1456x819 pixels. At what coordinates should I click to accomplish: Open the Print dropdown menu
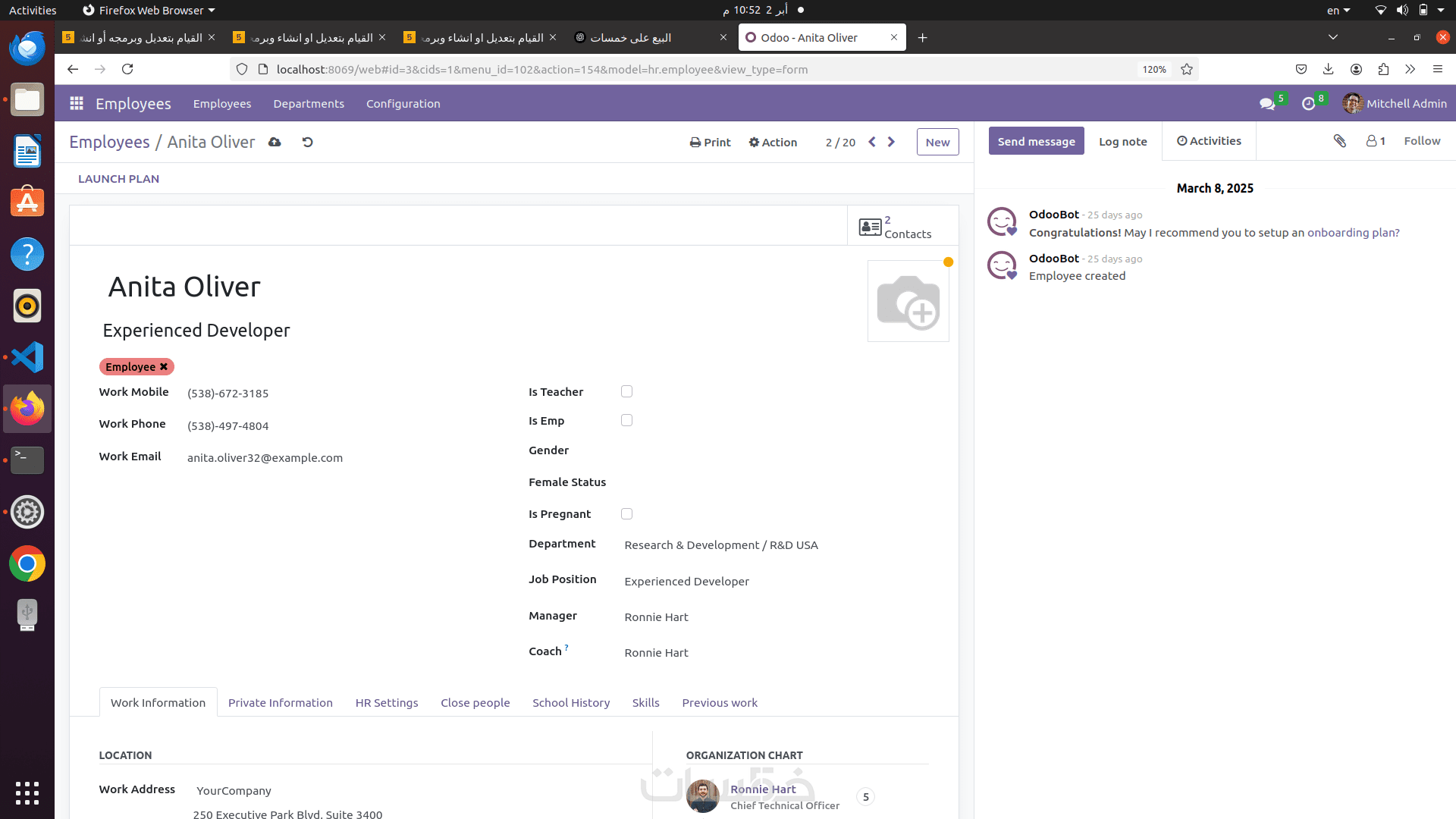(x=710, y=142)
